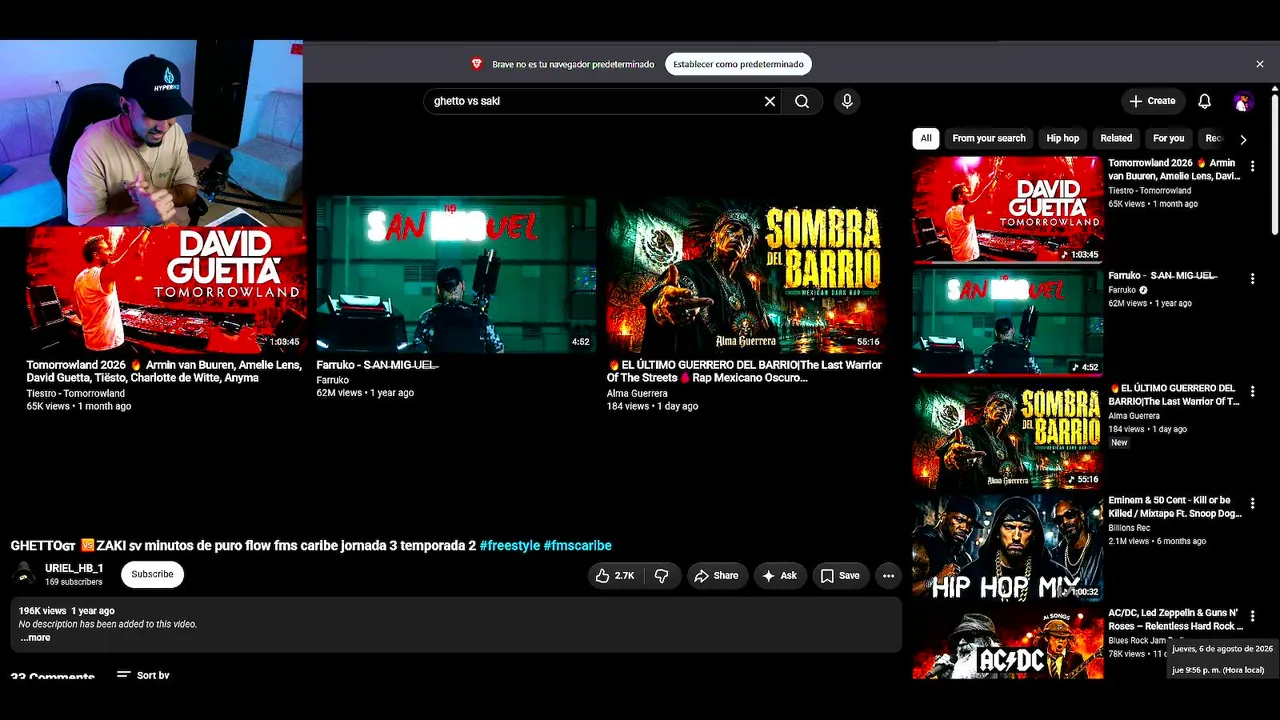Open options for Eminem & 50 Cent video

click(1252, 504)
